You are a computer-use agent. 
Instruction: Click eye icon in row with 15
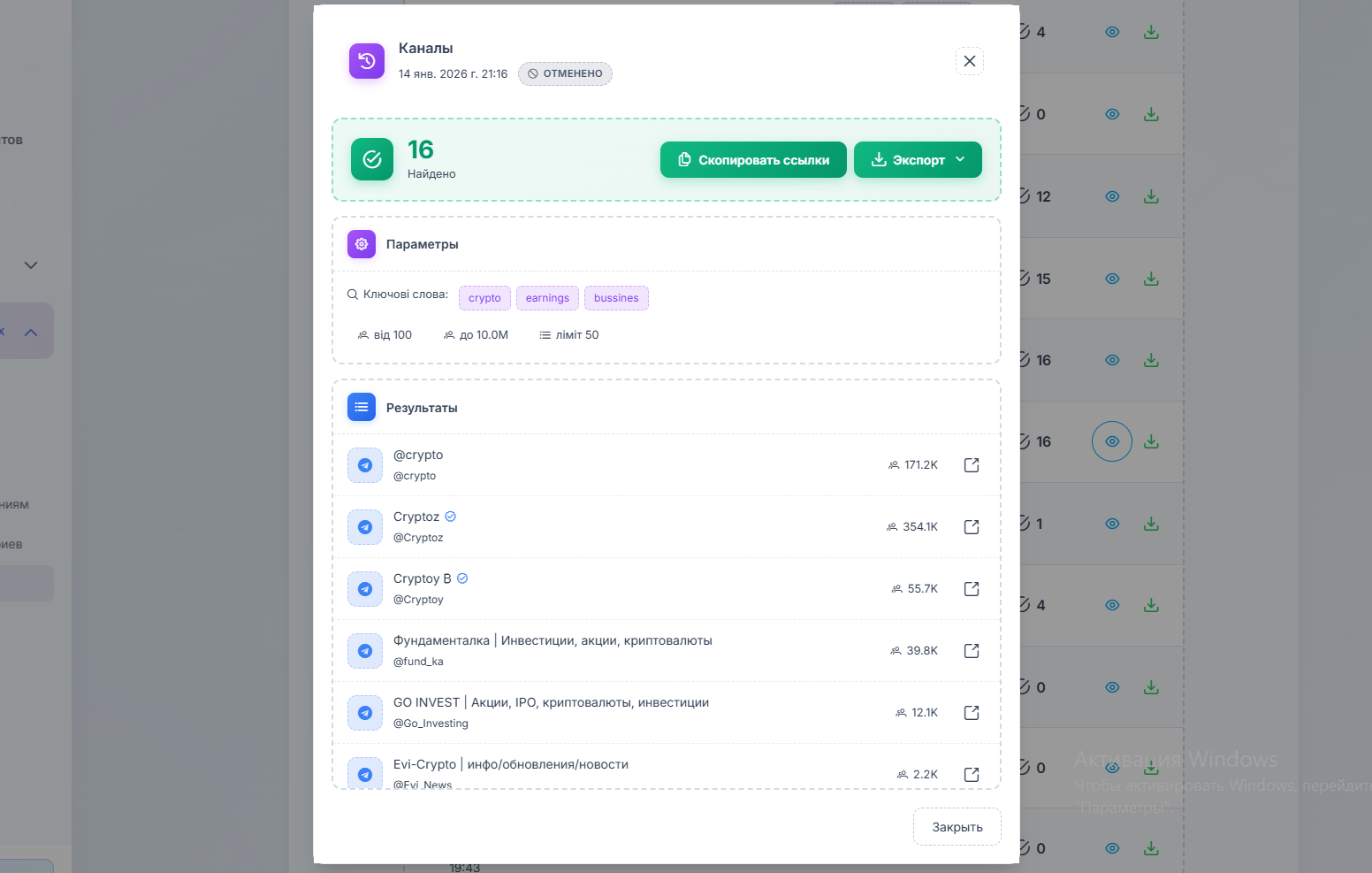tap(1112, 279)
